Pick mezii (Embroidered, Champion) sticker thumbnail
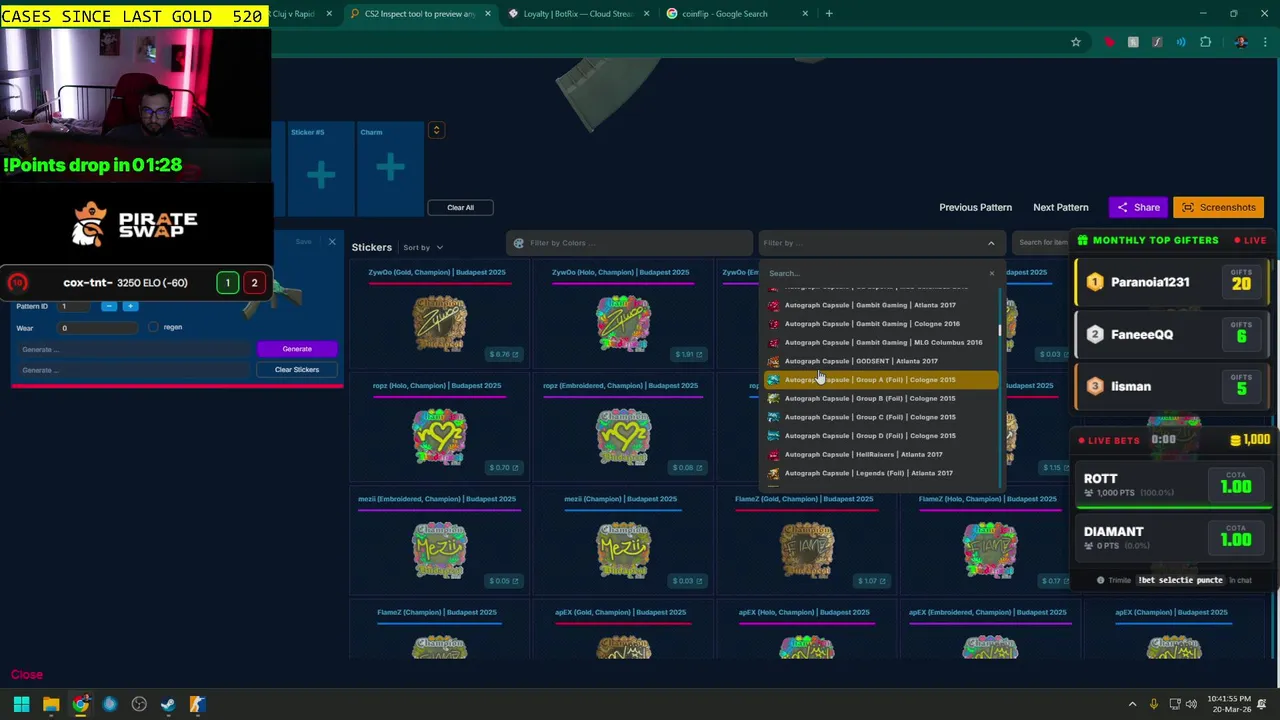The height and width of the screenshot is (720, 1280). click(439, 551)
